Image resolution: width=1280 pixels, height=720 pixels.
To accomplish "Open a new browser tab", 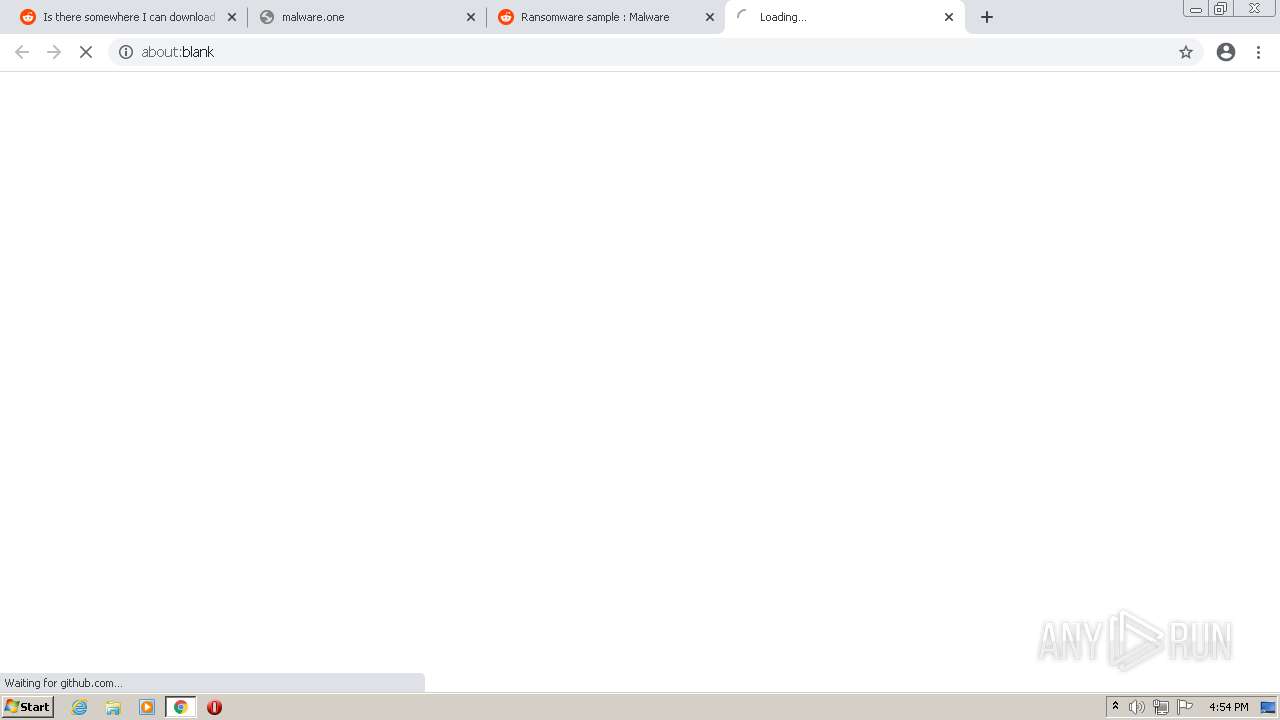I will pyautogui.click(x=987, y=17).
